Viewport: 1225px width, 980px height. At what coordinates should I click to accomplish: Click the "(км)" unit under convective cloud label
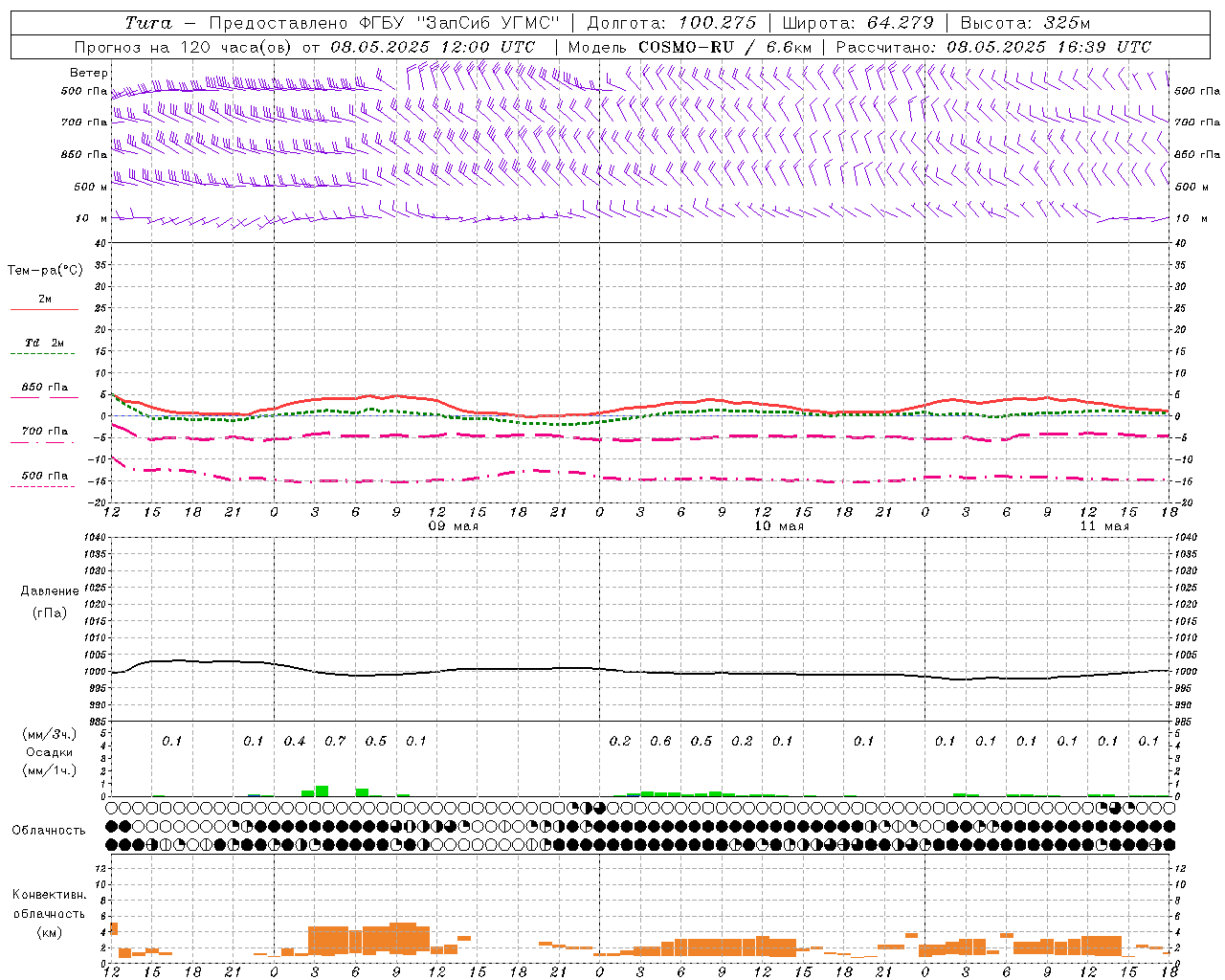tap(49, 932)
